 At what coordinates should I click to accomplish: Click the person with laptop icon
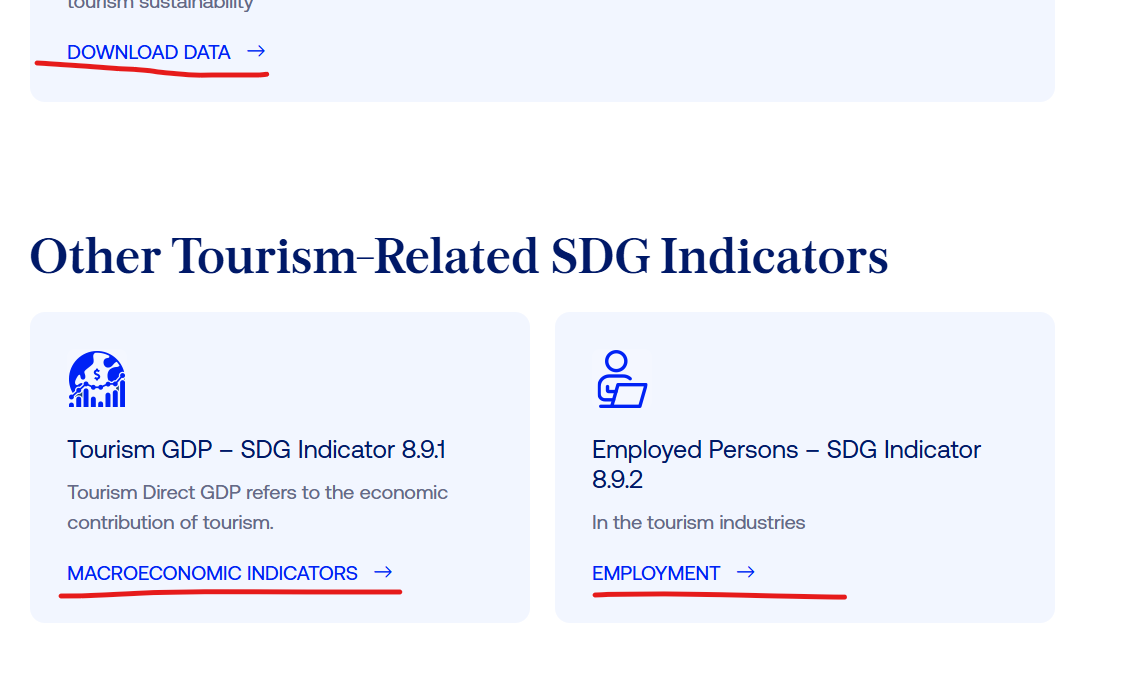[x=622, y=379]
